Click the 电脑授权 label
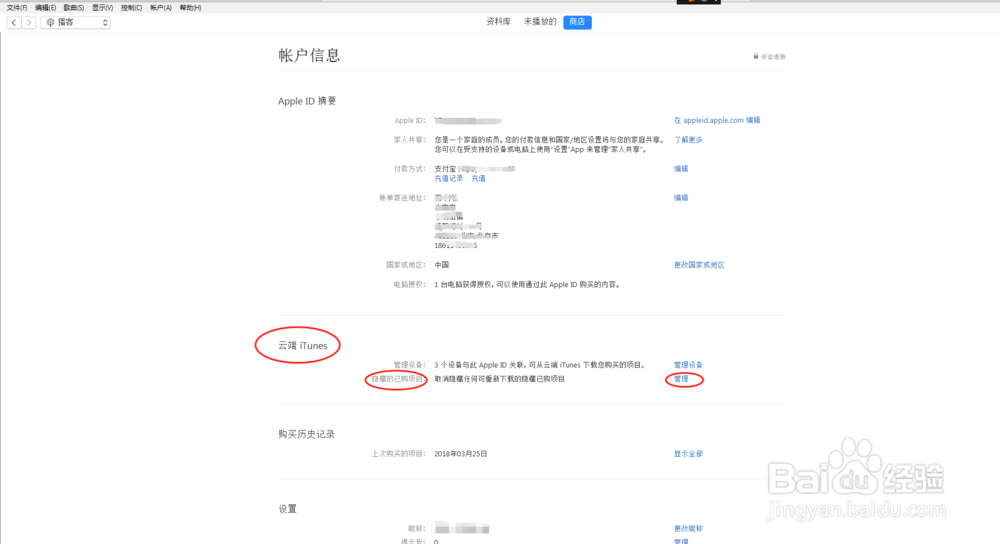 click(409, 284)
